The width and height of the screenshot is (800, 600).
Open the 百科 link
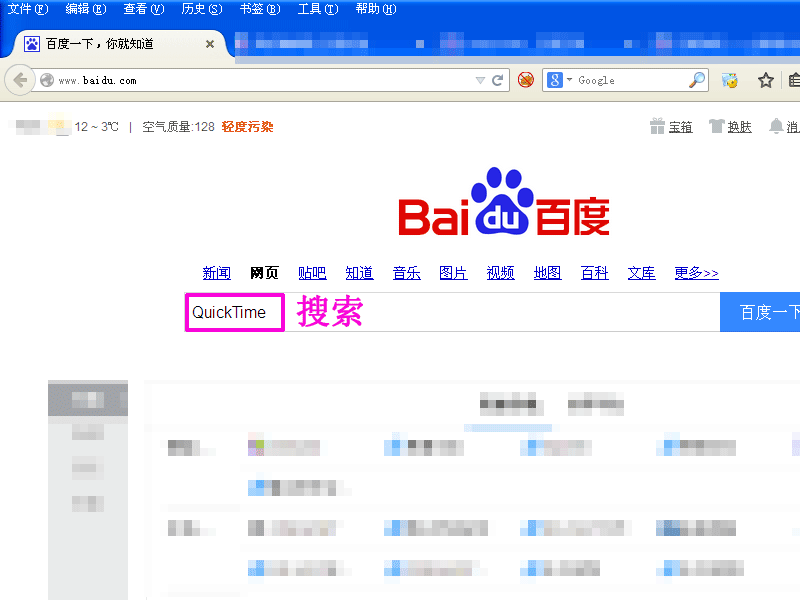tap(594, 273)
